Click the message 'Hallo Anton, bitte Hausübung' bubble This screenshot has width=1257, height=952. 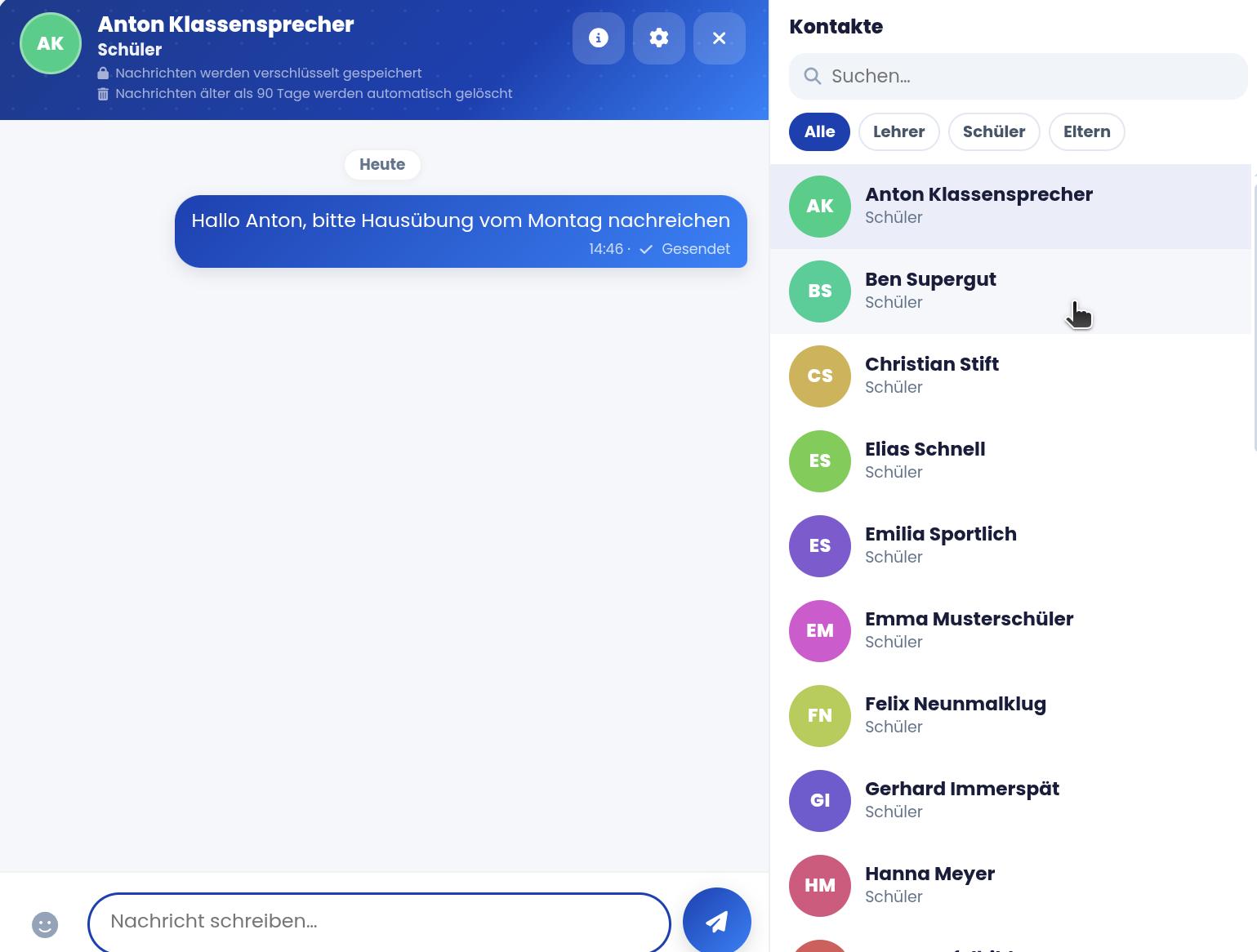[461, 231]
